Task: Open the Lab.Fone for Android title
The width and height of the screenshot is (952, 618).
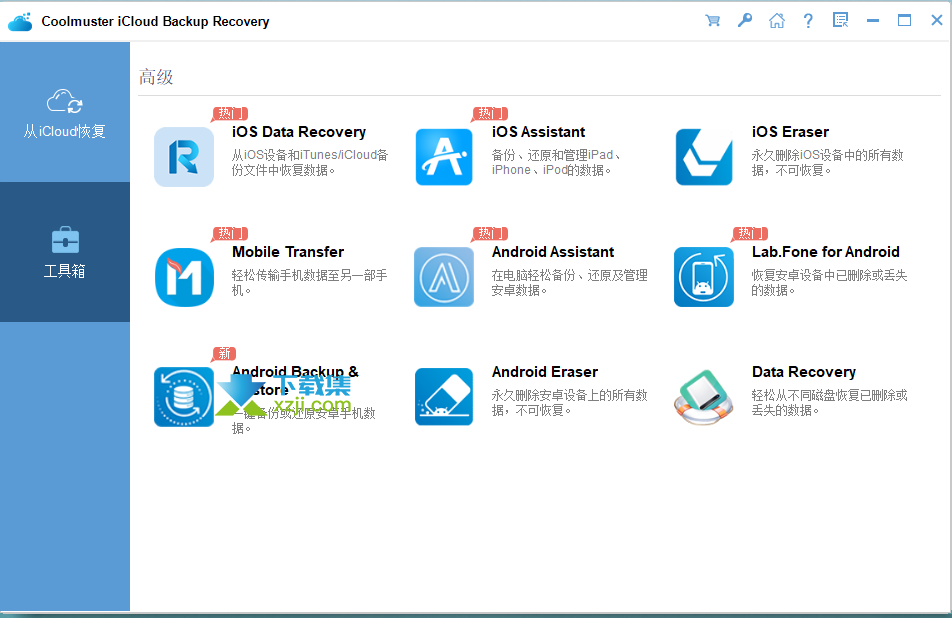Action: click(x=825, y=251)
